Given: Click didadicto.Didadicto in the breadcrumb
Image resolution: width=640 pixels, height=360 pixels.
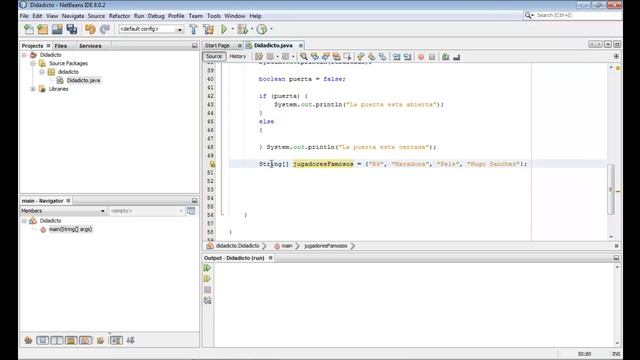Looking at the screenshot, I should click(x=237, y=246).
